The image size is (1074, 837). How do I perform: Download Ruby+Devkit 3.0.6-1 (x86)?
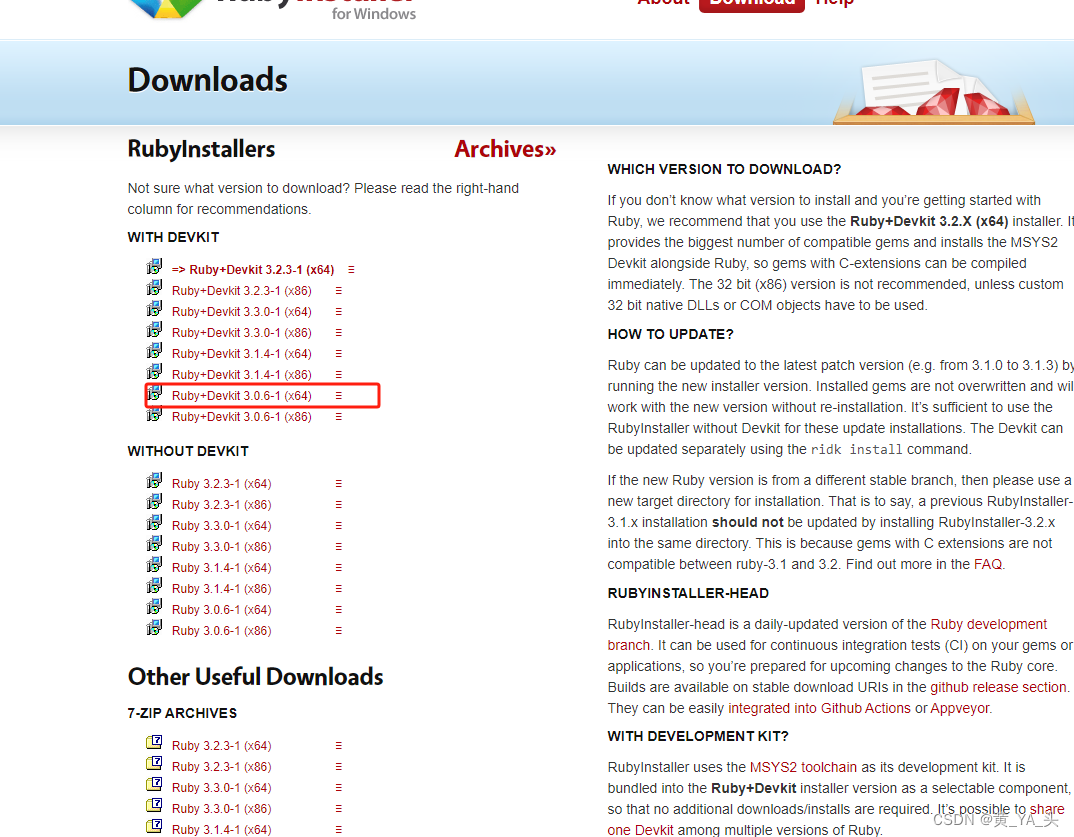pyautogui.click(x=242, y=417)
